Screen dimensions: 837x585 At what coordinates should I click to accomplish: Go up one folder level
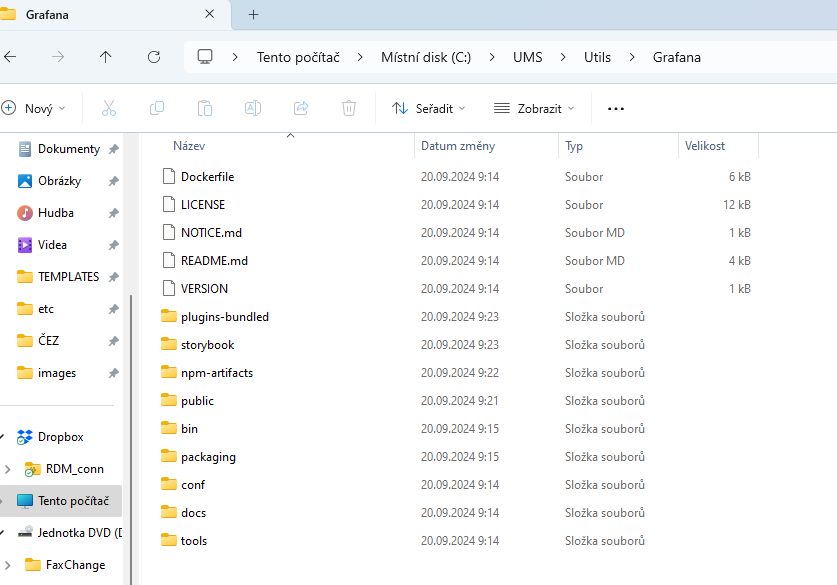pos(106,57)
